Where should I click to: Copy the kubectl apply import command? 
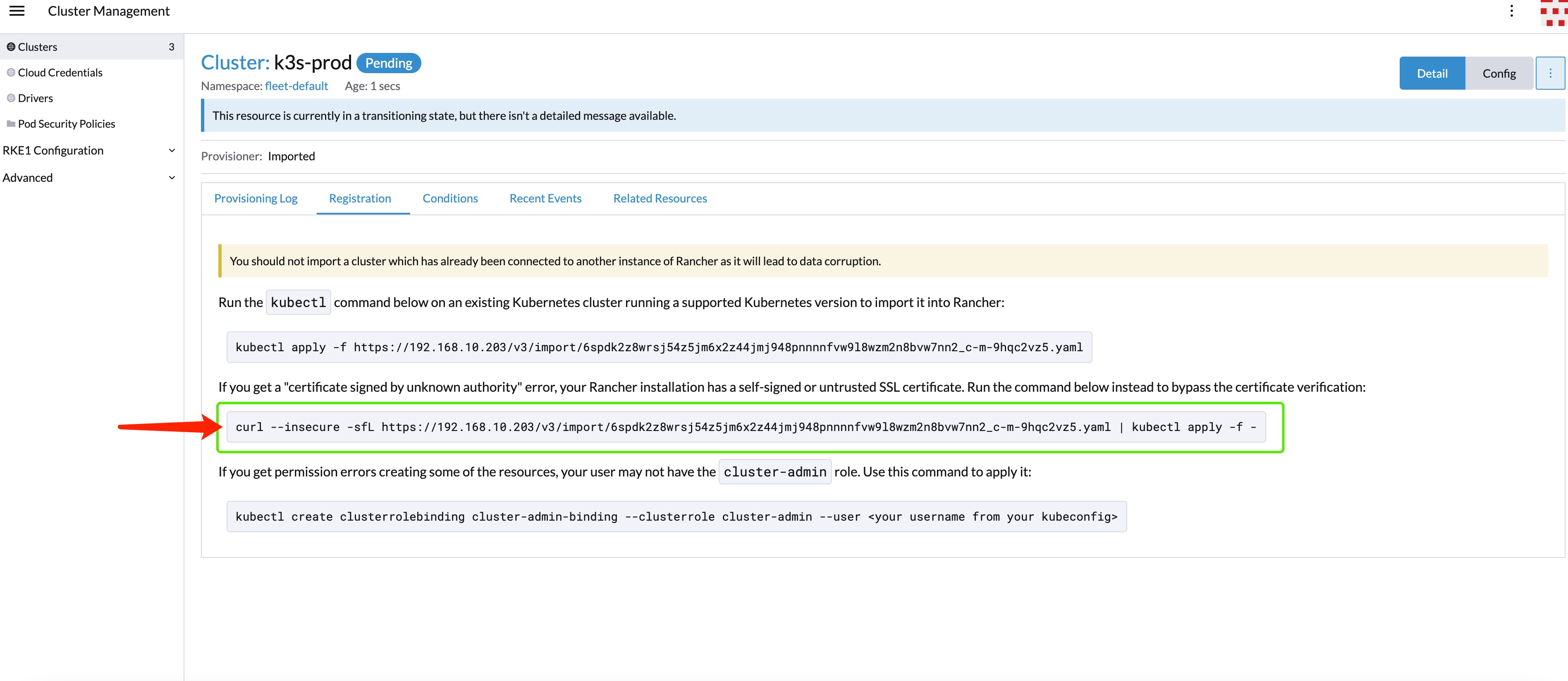coord(659,347)
